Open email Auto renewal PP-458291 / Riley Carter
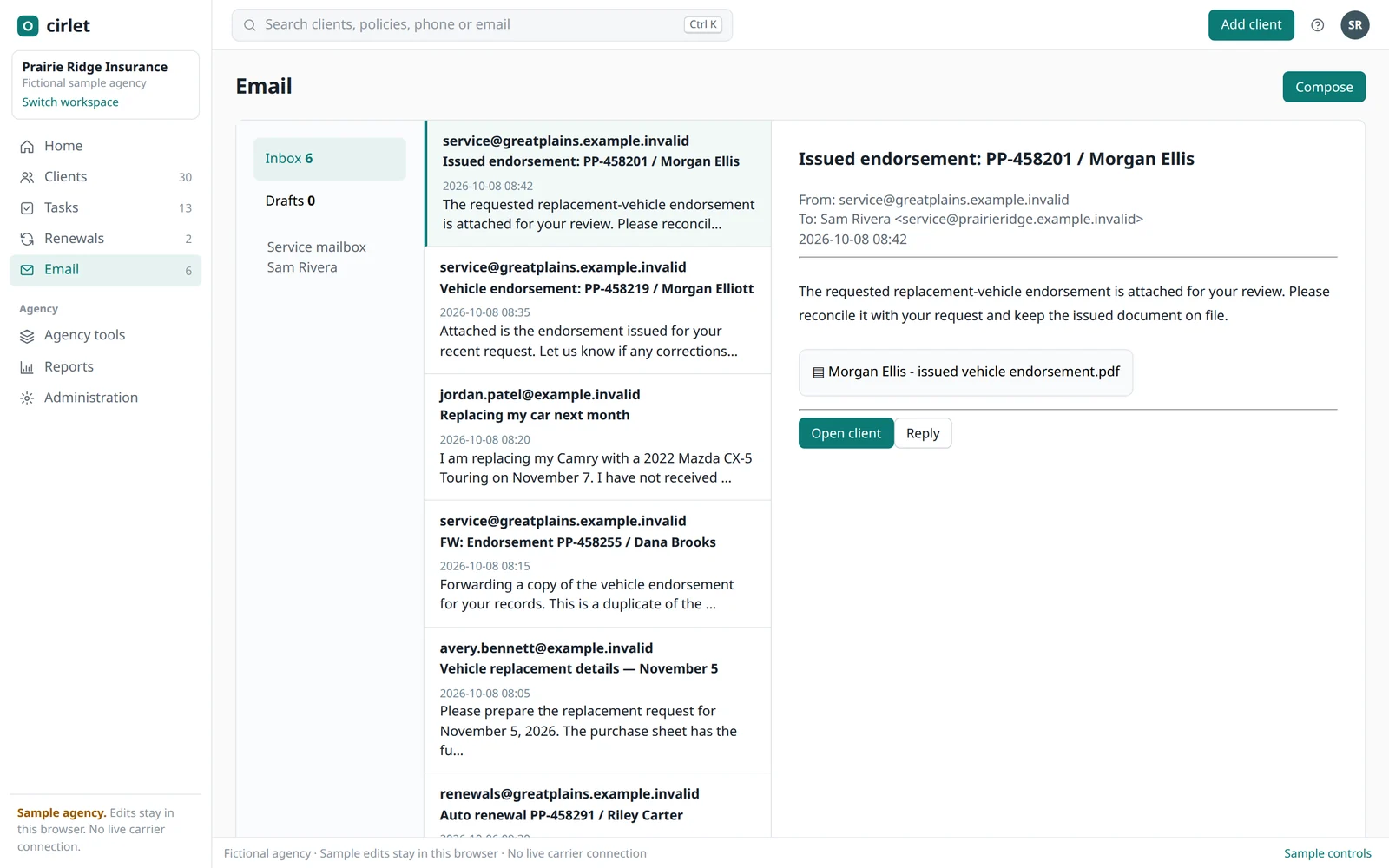The width and height of the screenshot is (1389, 868). (597, 806)
